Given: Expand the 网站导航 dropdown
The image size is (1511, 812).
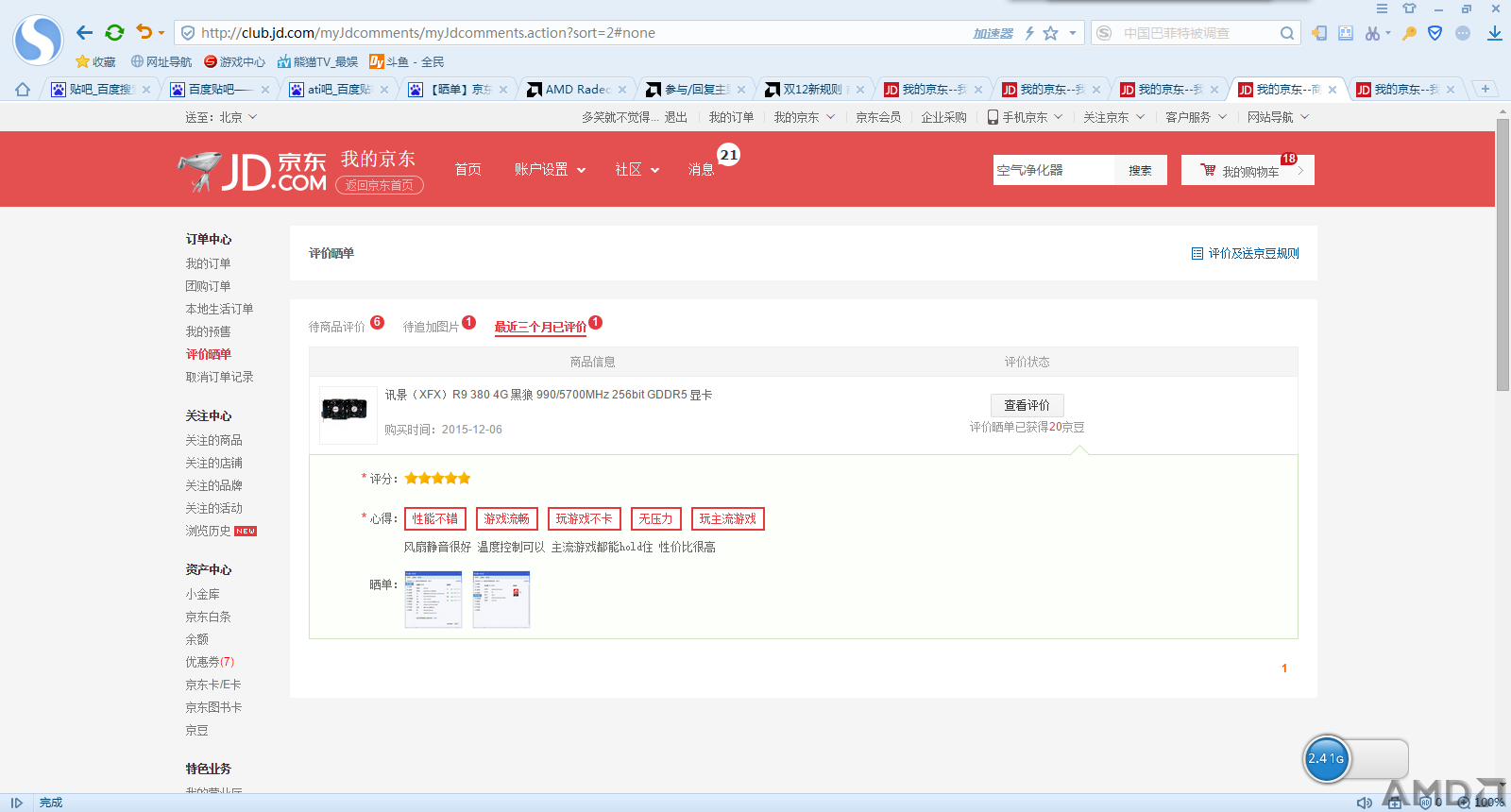Looking at the screenshot, I should [1279, 117].
